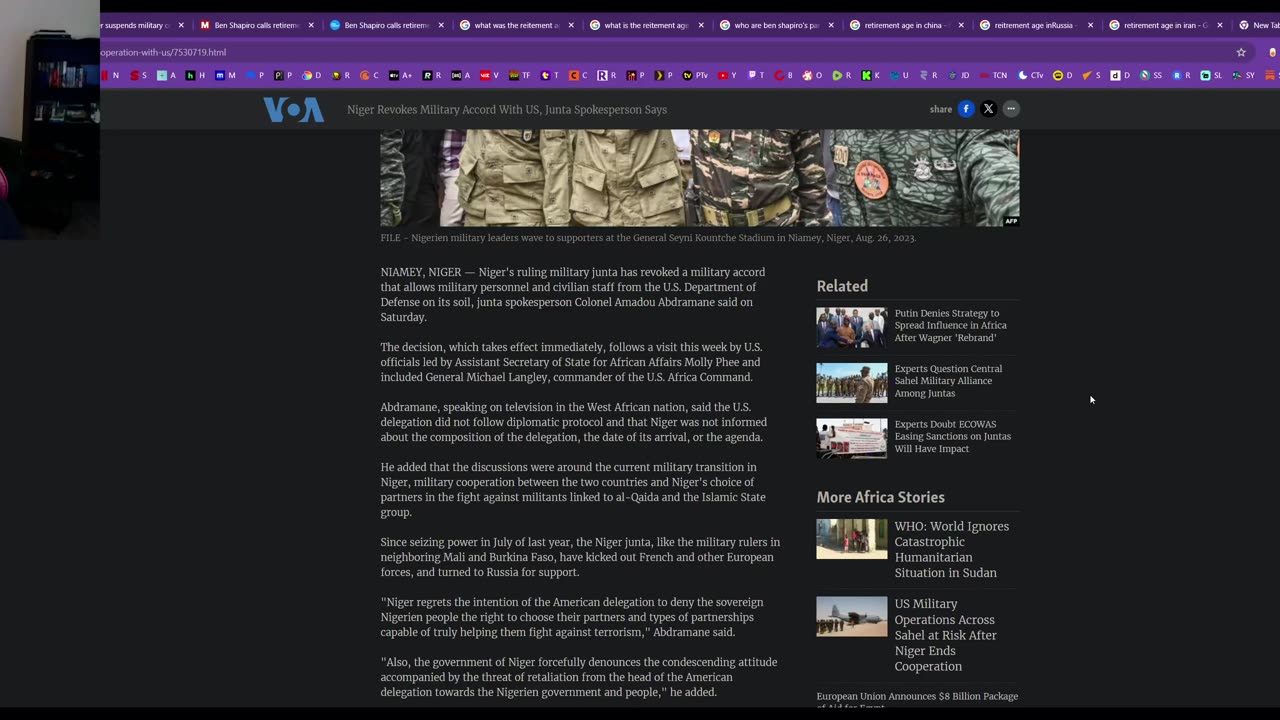Switch to 'what was the reitement' tab

(x=515, y=25)
